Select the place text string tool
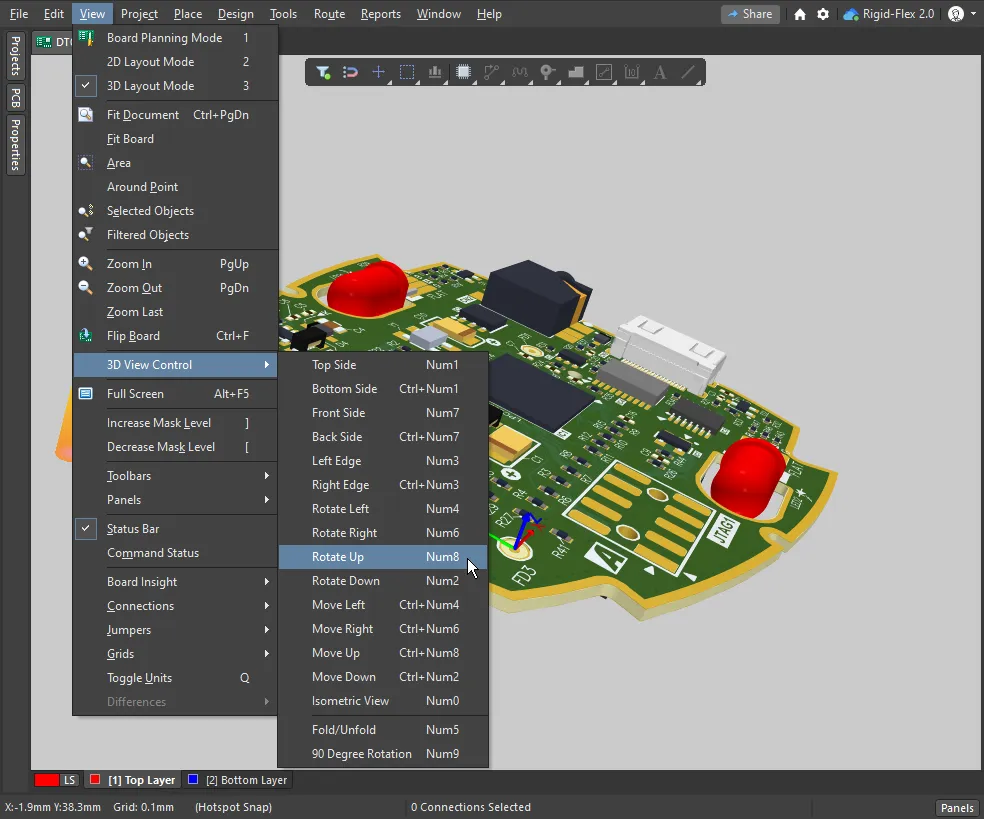This screenshot has height=819, width=984. 659,72
